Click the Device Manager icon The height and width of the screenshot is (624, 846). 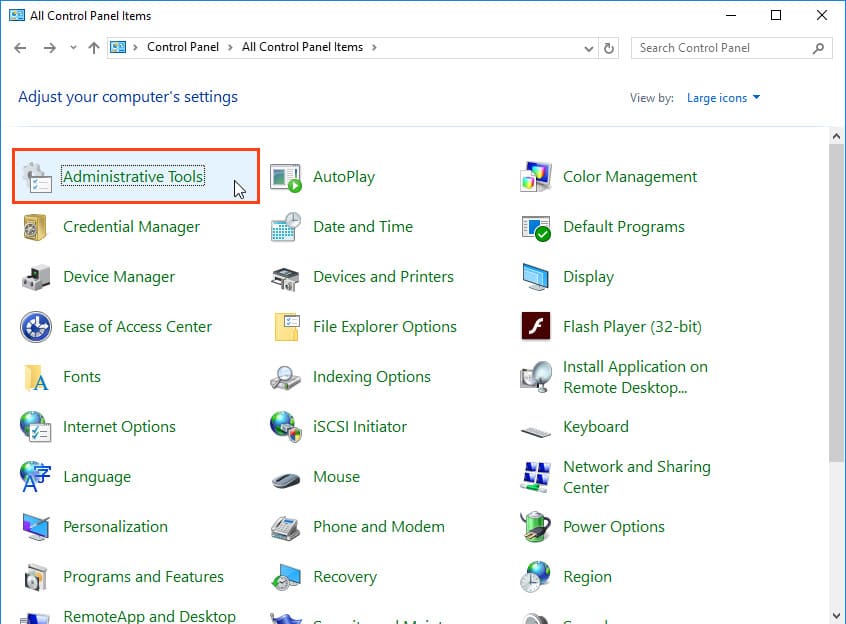coord(37,277)
